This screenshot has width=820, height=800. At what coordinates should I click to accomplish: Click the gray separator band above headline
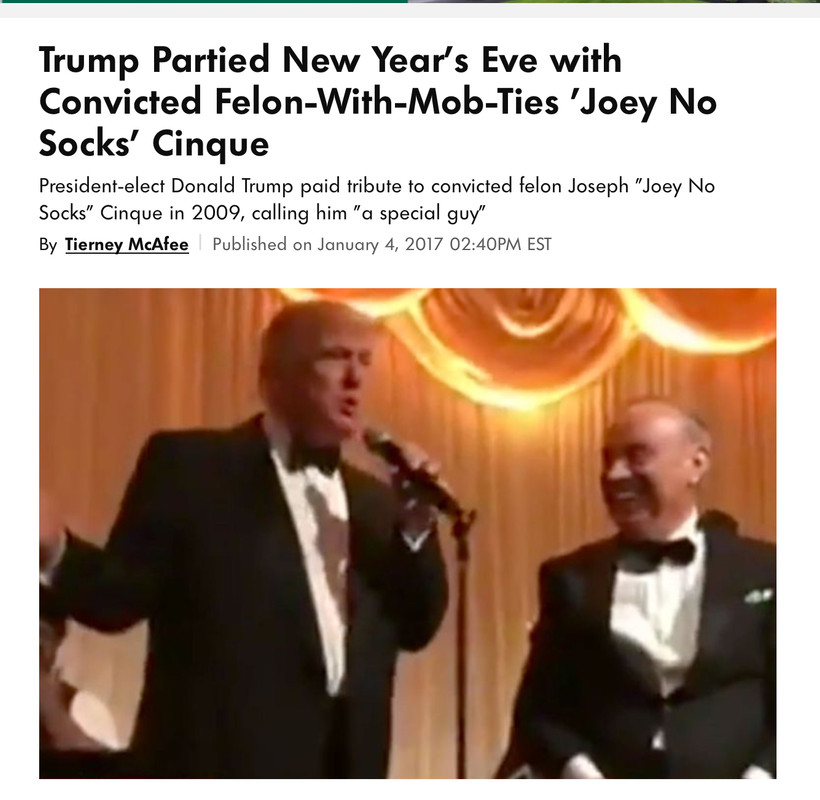[410, 10]
